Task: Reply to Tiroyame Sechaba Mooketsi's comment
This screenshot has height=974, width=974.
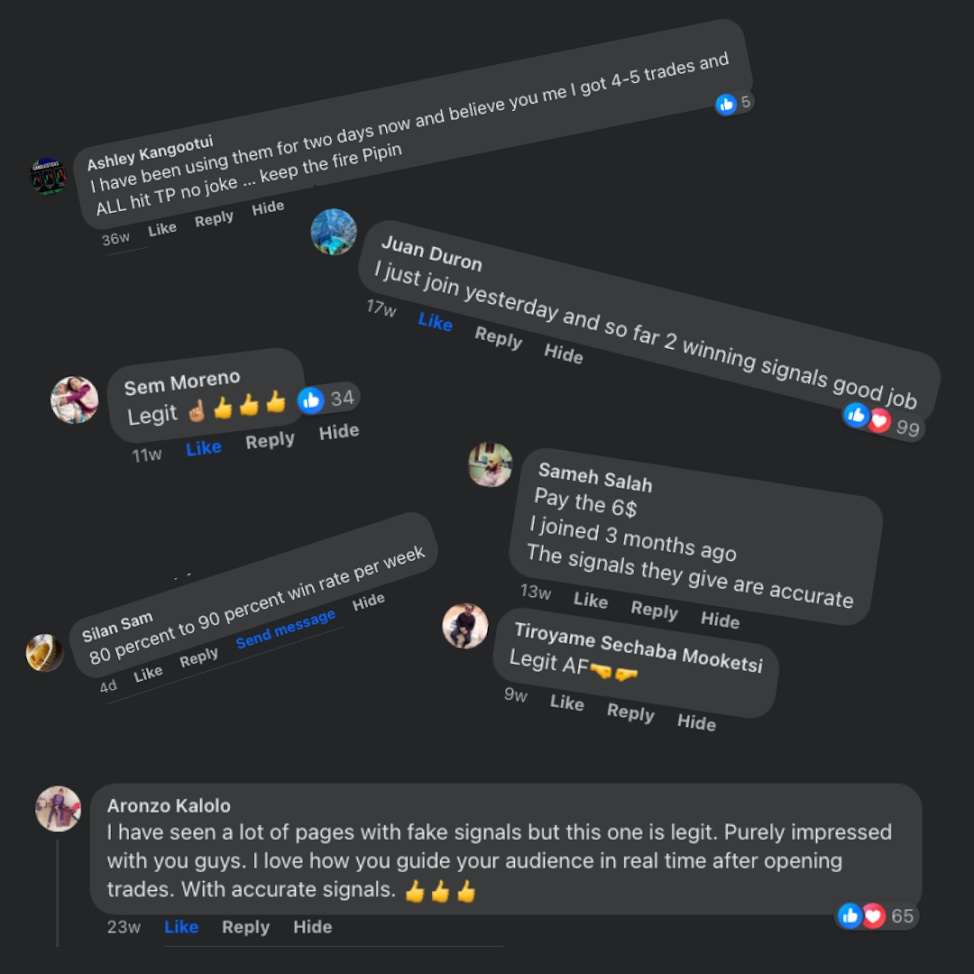Action: click(630, 712)
